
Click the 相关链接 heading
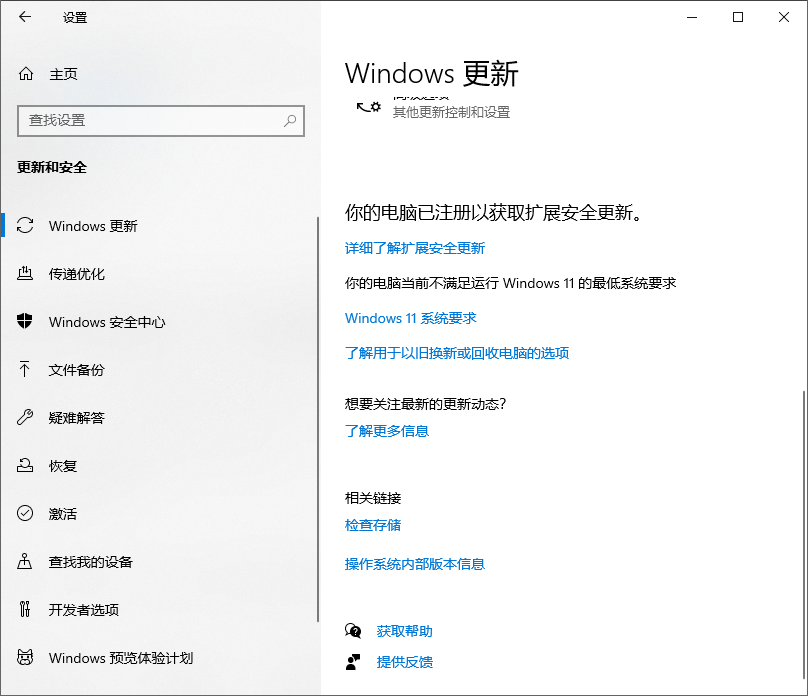373,498
